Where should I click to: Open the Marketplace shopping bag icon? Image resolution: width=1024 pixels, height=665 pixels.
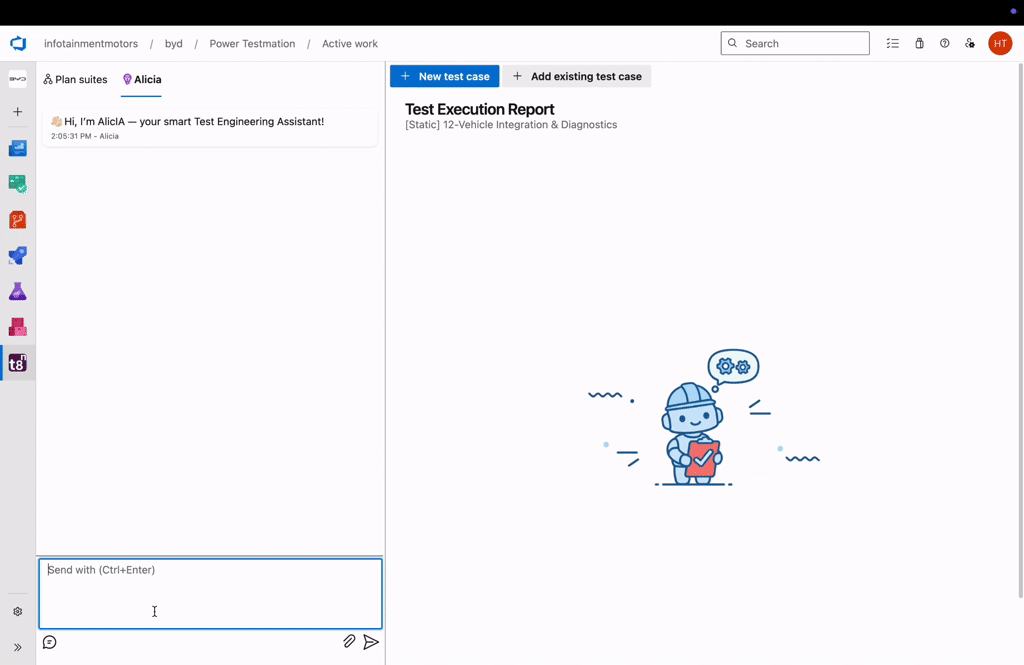pos(919,43)
